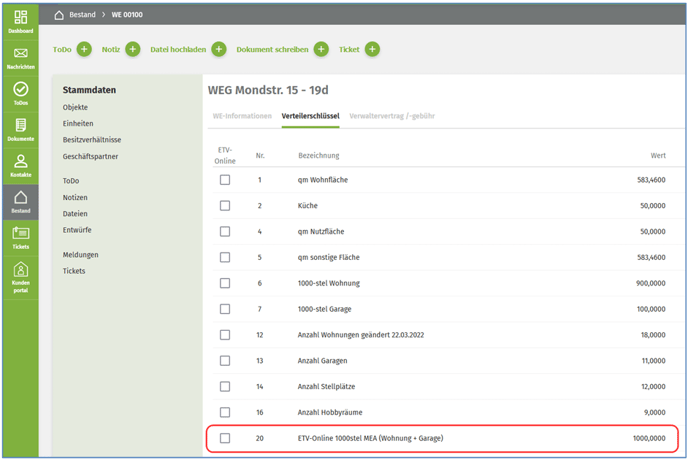Switch to WE-Informationen tab

pos(242,116)
